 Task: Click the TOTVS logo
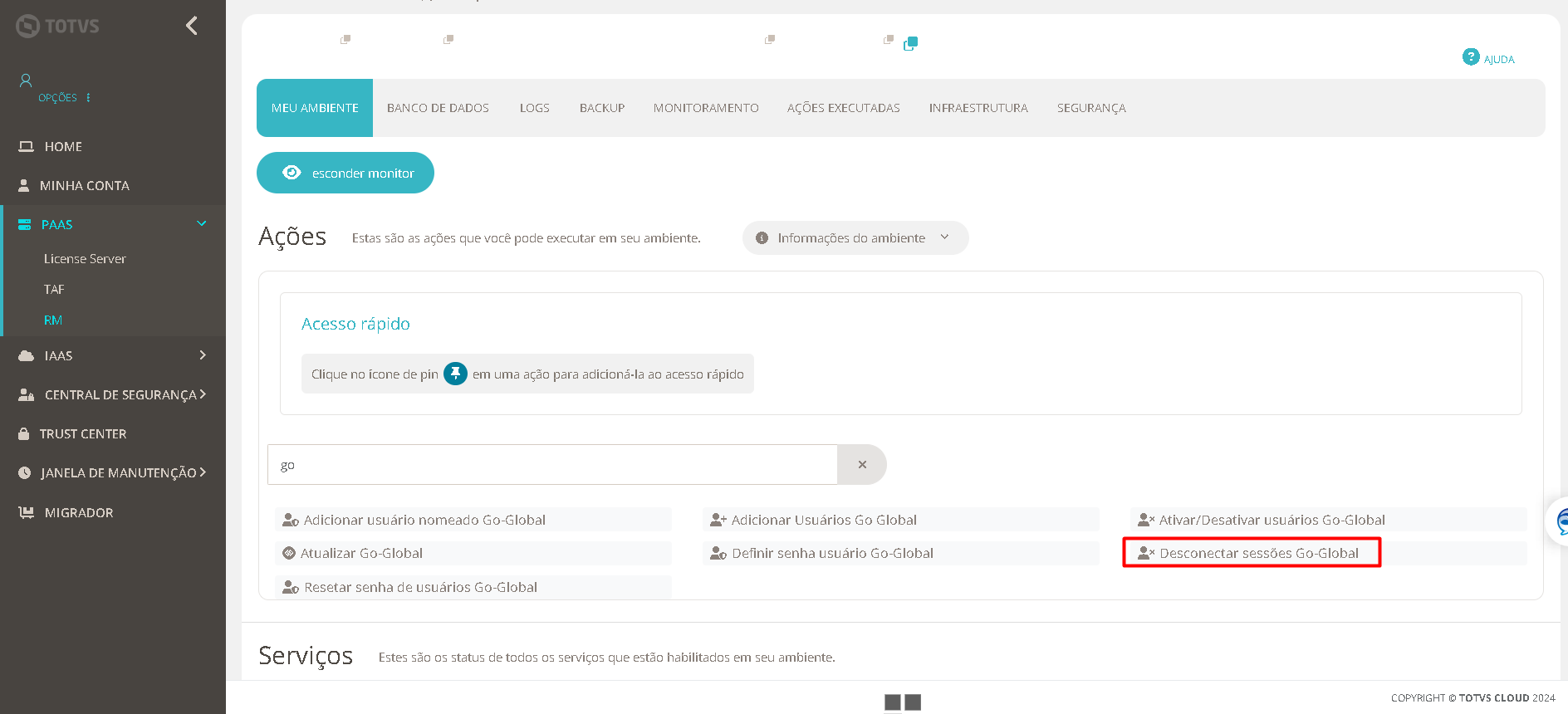click(57, 26)
